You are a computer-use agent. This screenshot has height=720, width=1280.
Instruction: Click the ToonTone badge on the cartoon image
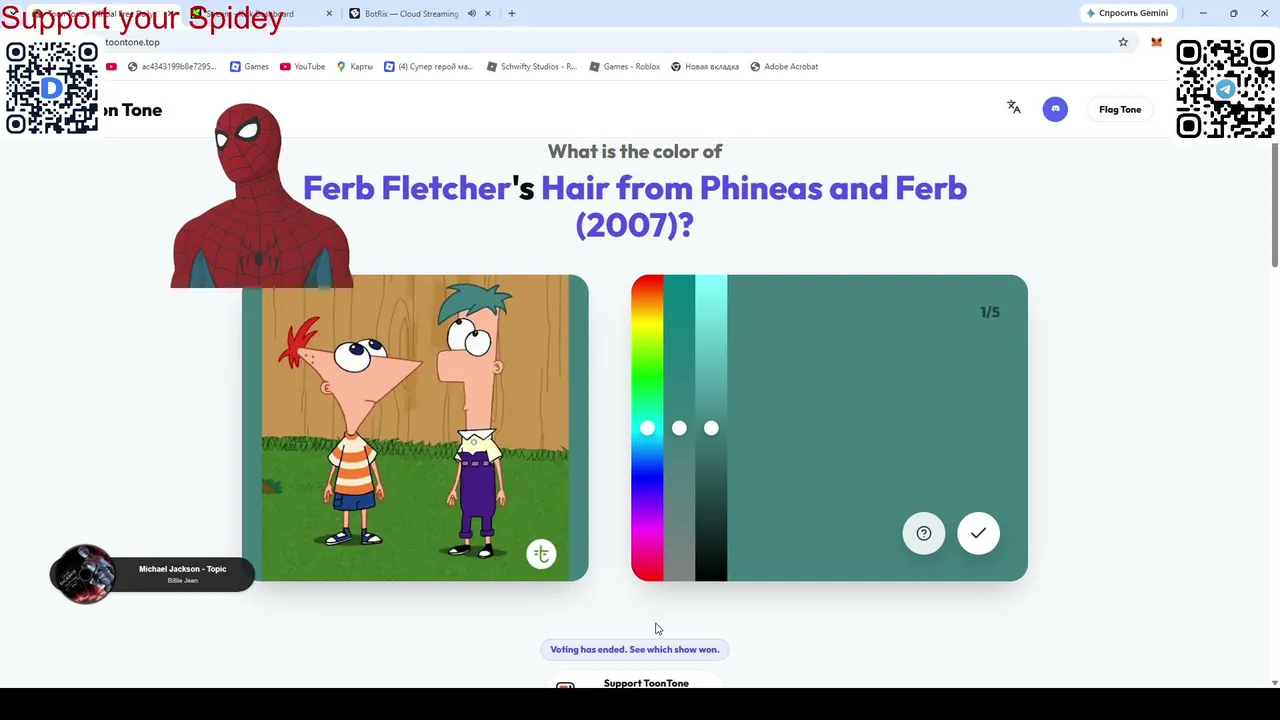(541, 554)
